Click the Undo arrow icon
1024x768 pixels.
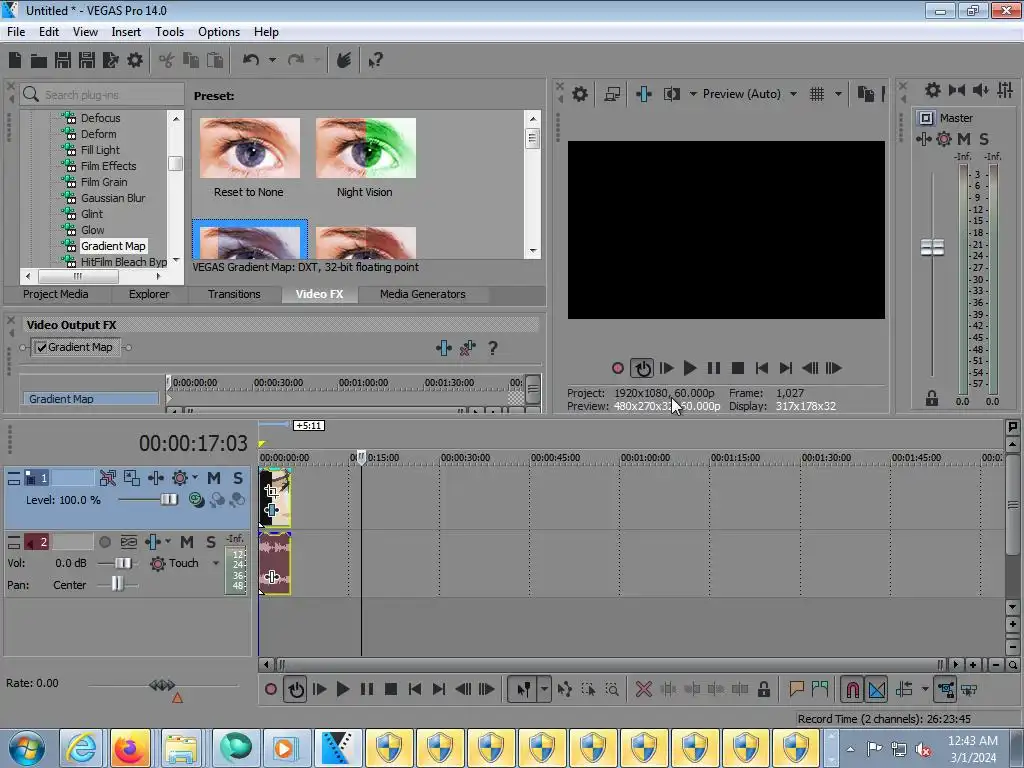tap(251, 61)
